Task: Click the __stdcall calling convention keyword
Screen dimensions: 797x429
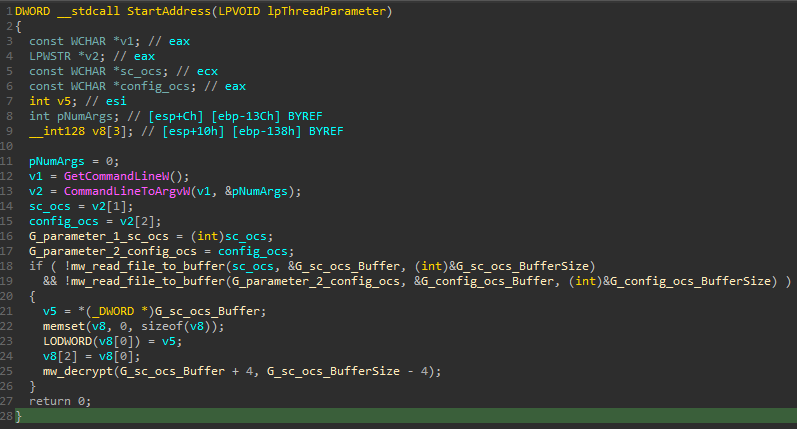Action: click(88, 11)
